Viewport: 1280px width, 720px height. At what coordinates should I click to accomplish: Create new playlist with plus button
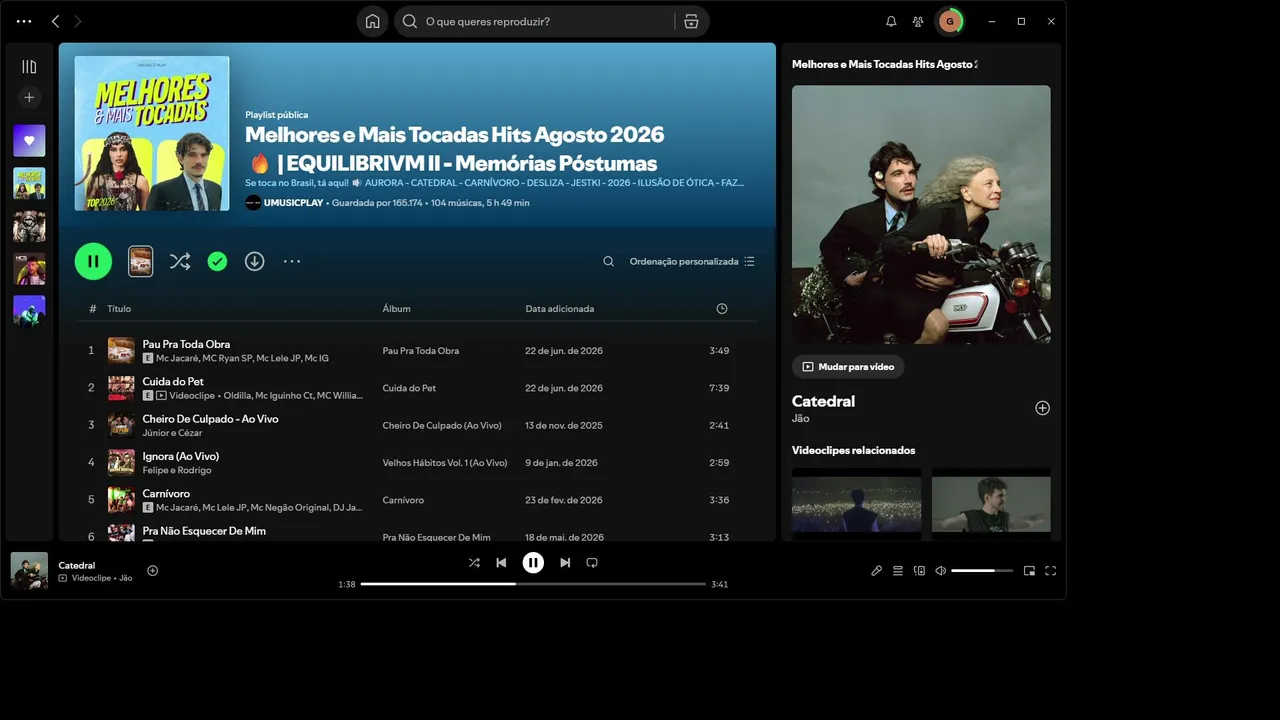29,97
